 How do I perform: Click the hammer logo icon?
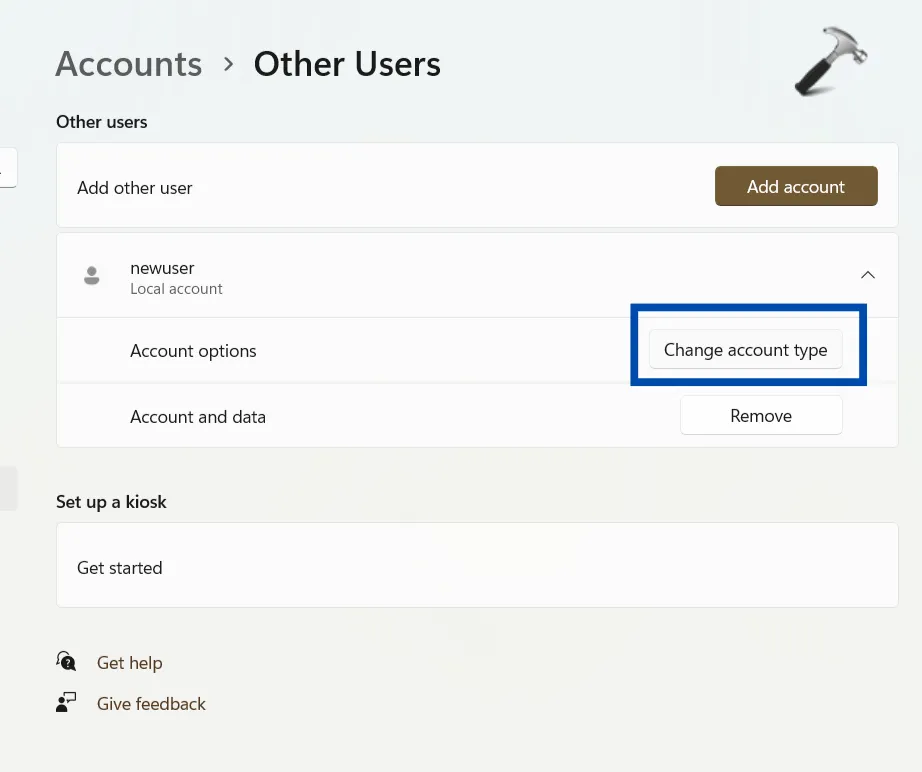(831, 60)
